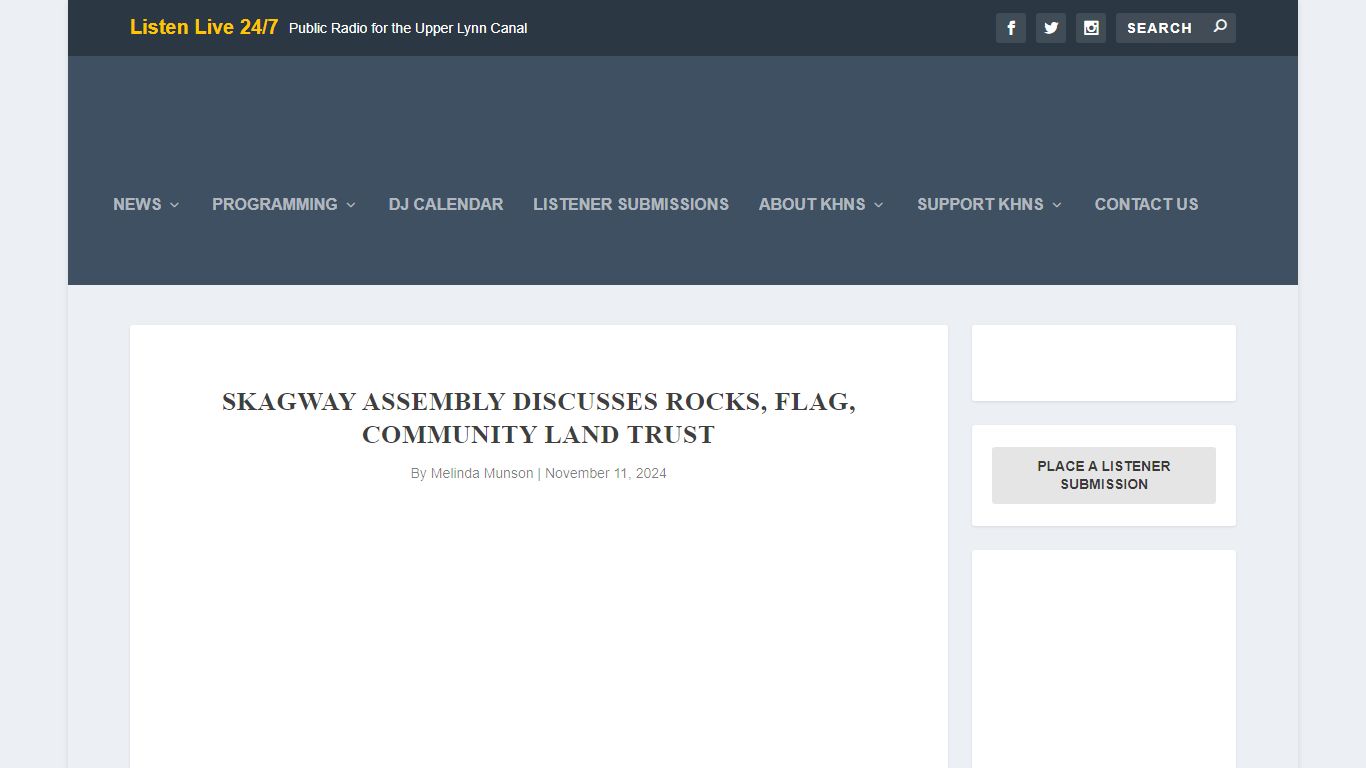The height and width of the screenshot is (768, 1366).
Task: Open the Programming menu item
Action: point(274,204)
